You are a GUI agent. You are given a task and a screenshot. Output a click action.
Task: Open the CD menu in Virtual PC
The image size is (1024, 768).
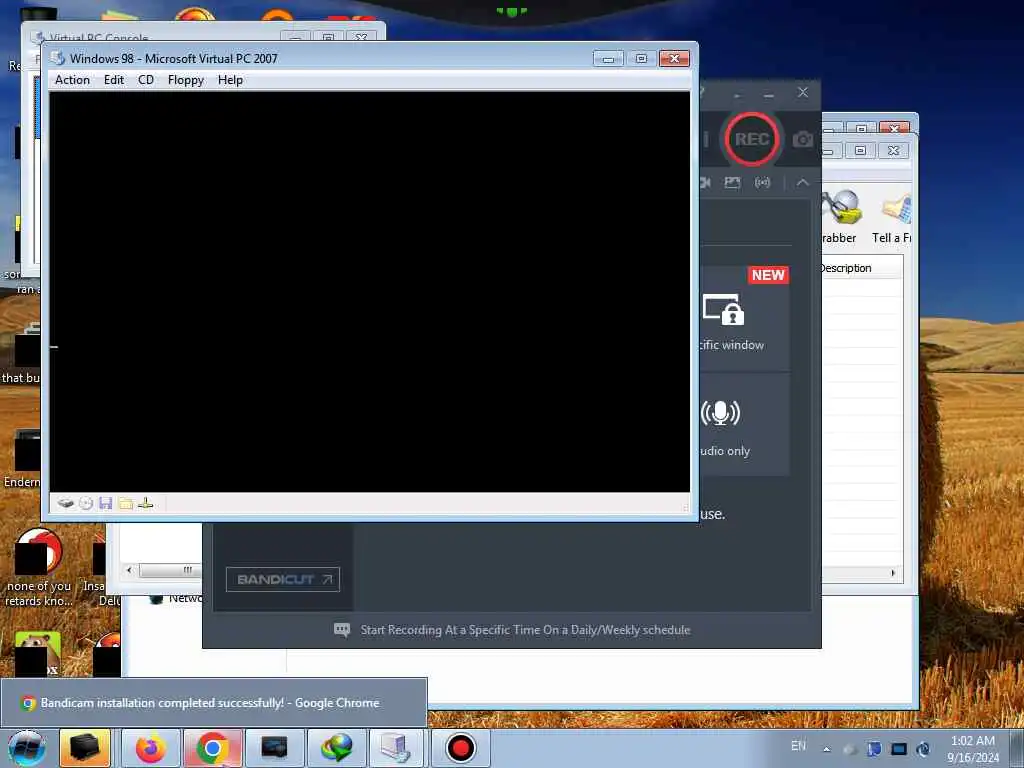click(146, 80)
